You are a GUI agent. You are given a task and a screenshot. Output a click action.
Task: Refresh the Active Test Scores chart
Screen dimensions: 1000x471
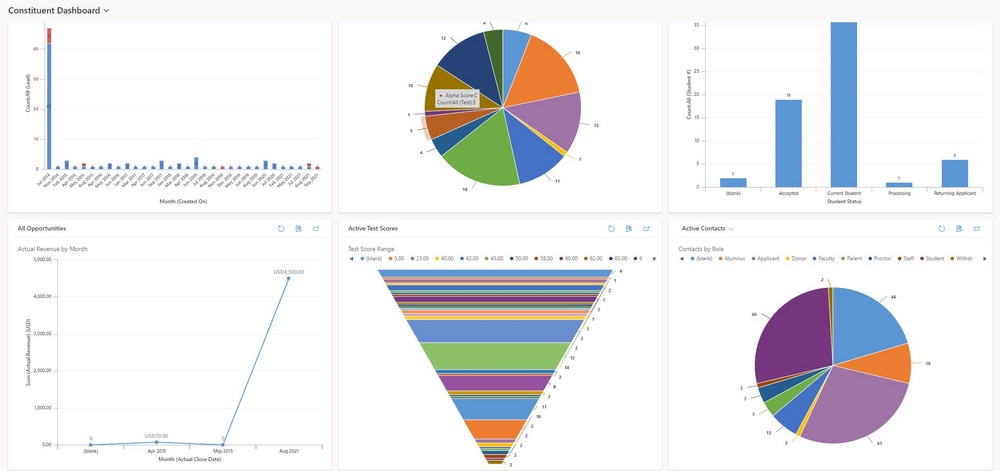(x=611, y=228)
